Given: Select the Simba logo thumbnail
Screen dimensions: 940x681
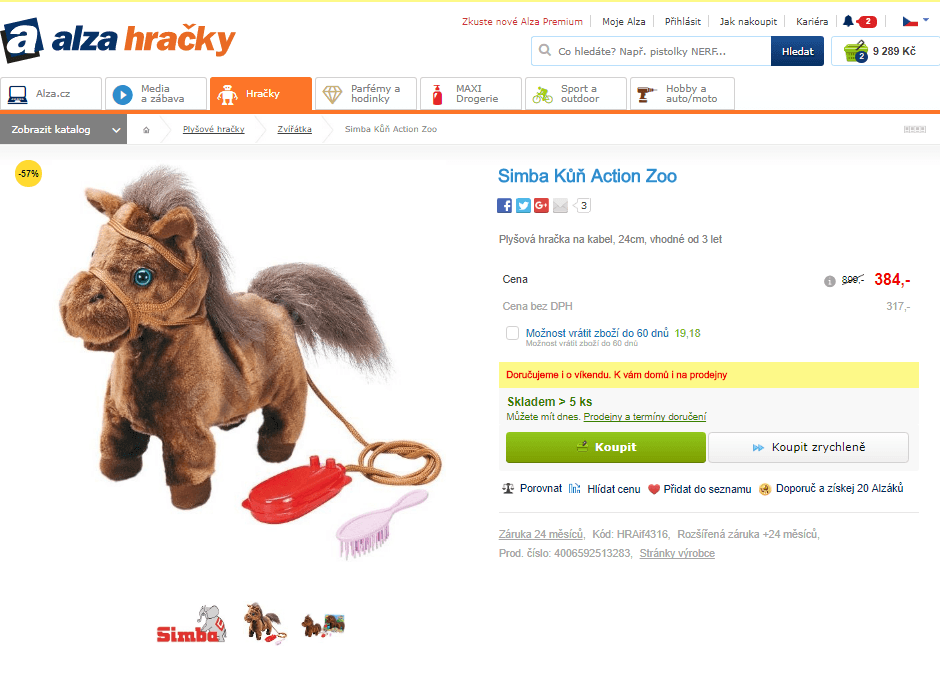Looking at the screenshot, I should pos(192,625).
